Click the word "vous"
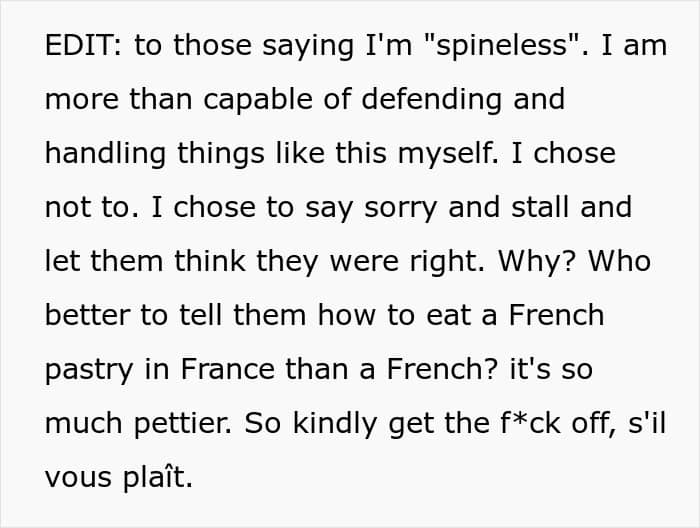 80,478
